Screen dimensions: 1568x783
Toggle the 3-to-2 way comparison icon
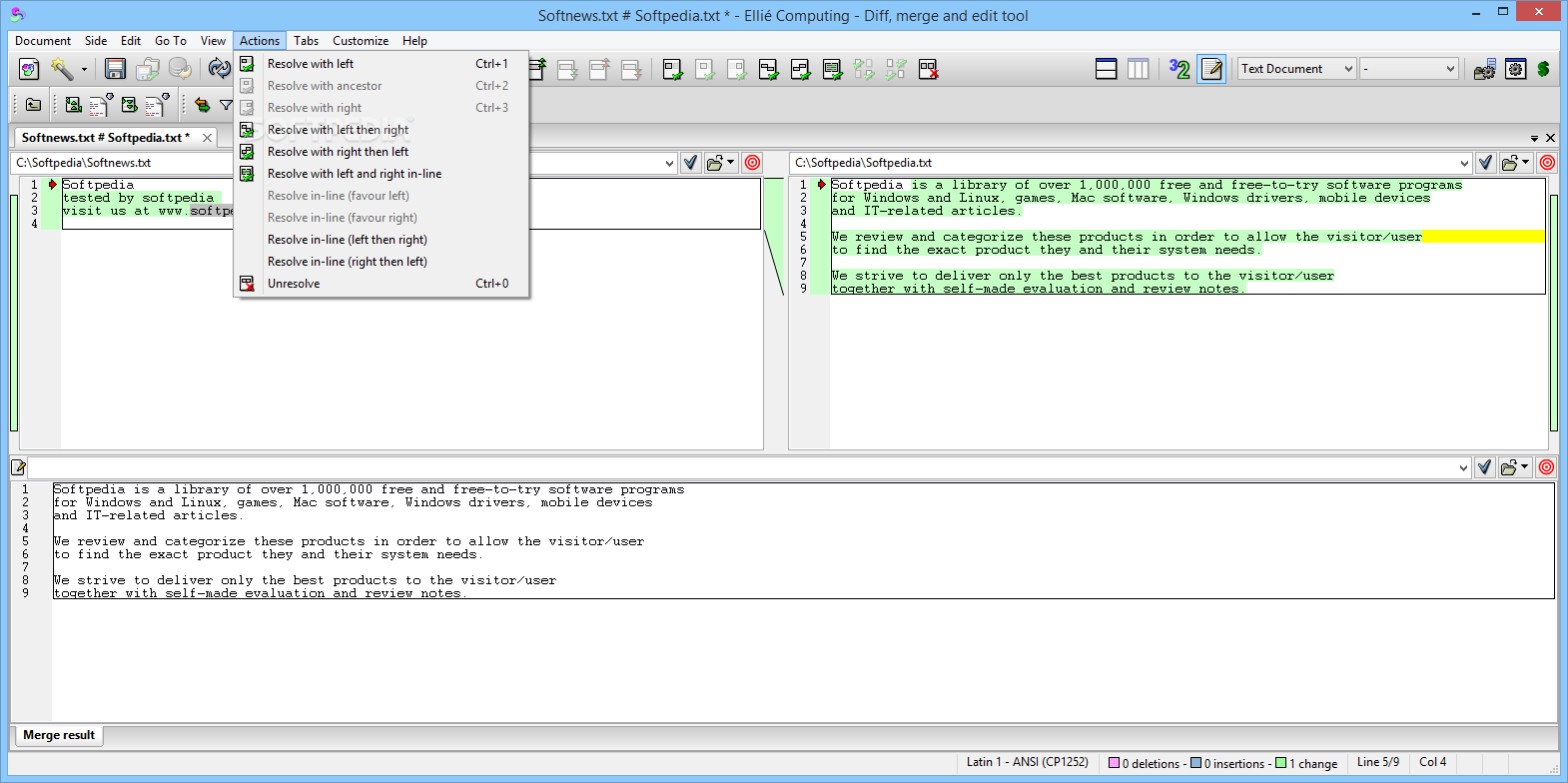tap(1179, 69)
